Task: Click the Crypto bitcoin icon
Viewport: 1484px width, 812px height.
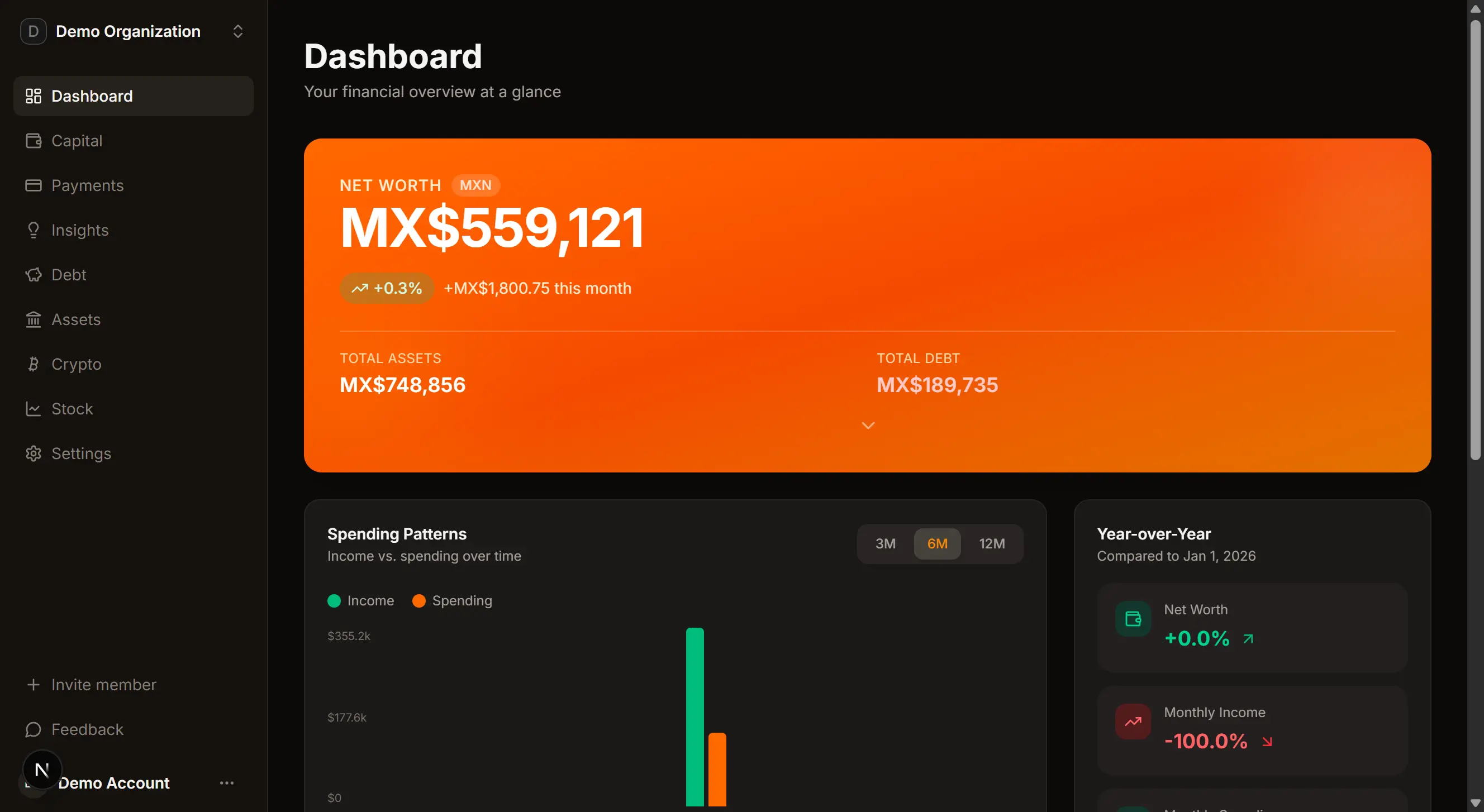Action: pyautogui.click(x=34, y=364)
